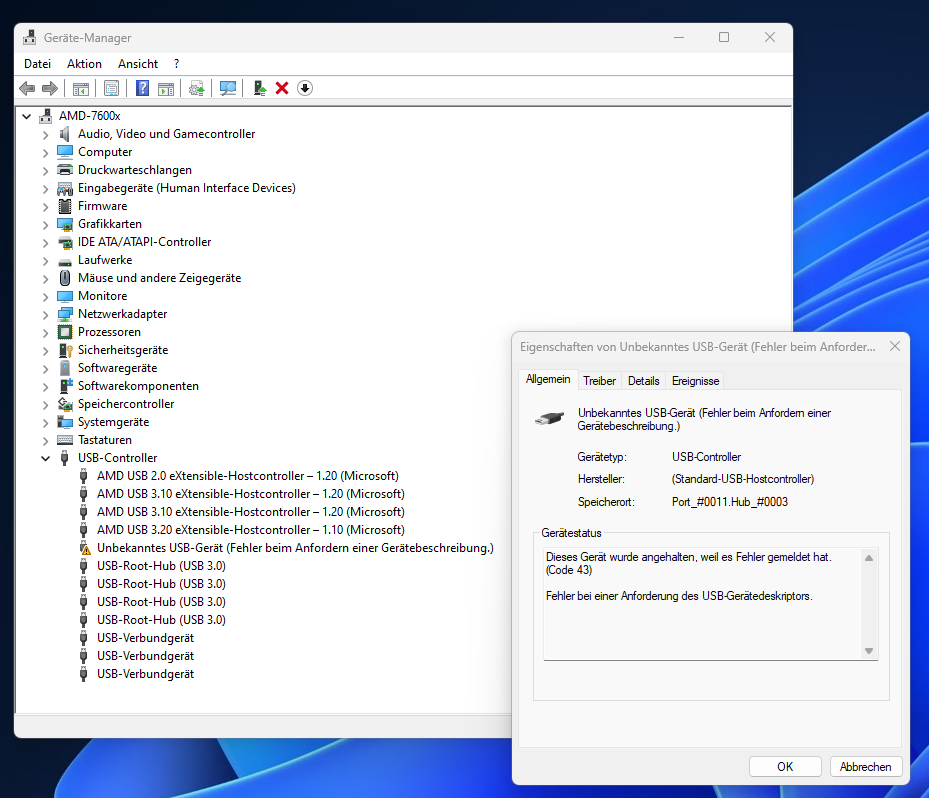
Task: Expand Eingabegeräte (Human Interface Devices)
Action: (45, 188)
